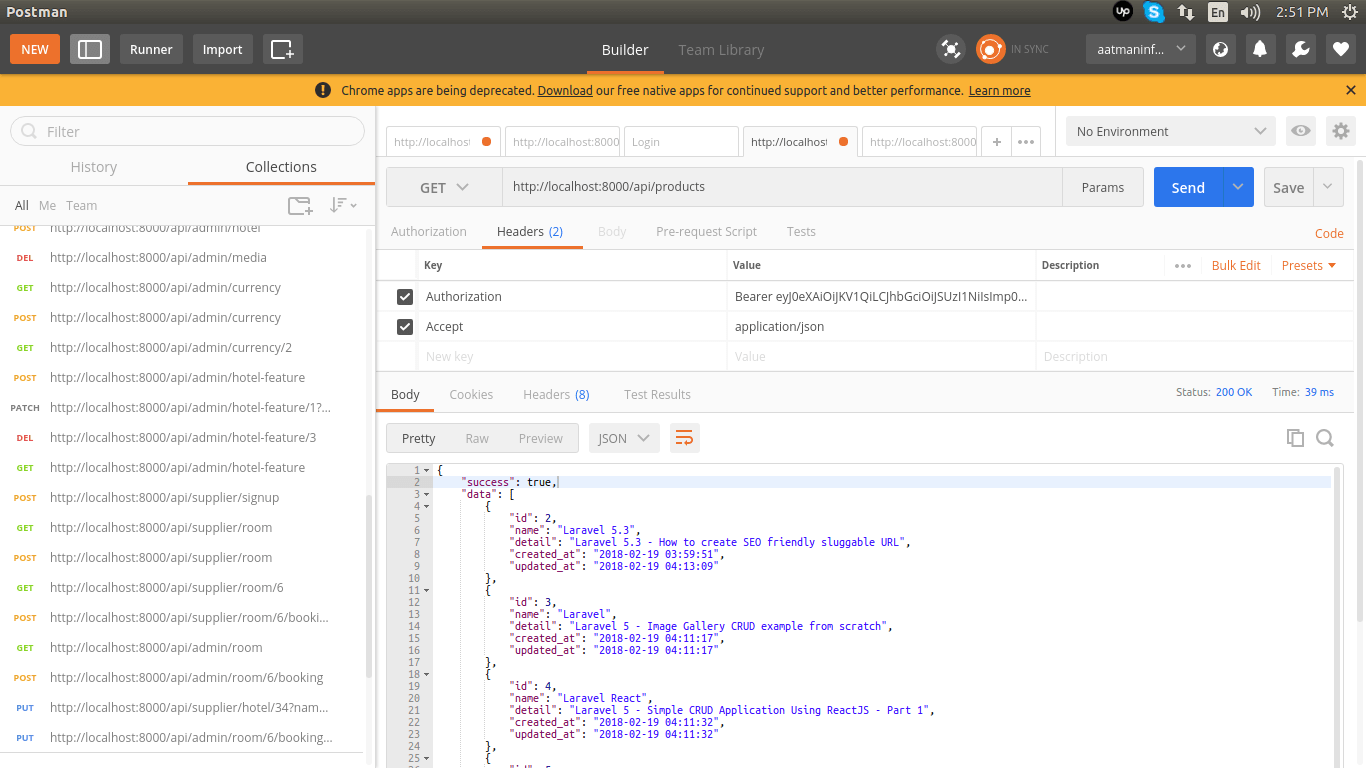
Task: Open JSON format dropdown
Action: point(623,438)
